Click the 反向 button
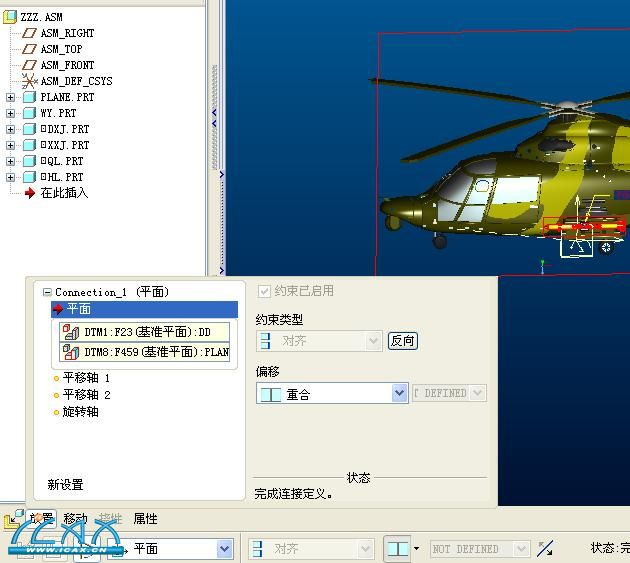Screen dimensions: 630x563 pyautogui.click(x=402, y=341)
